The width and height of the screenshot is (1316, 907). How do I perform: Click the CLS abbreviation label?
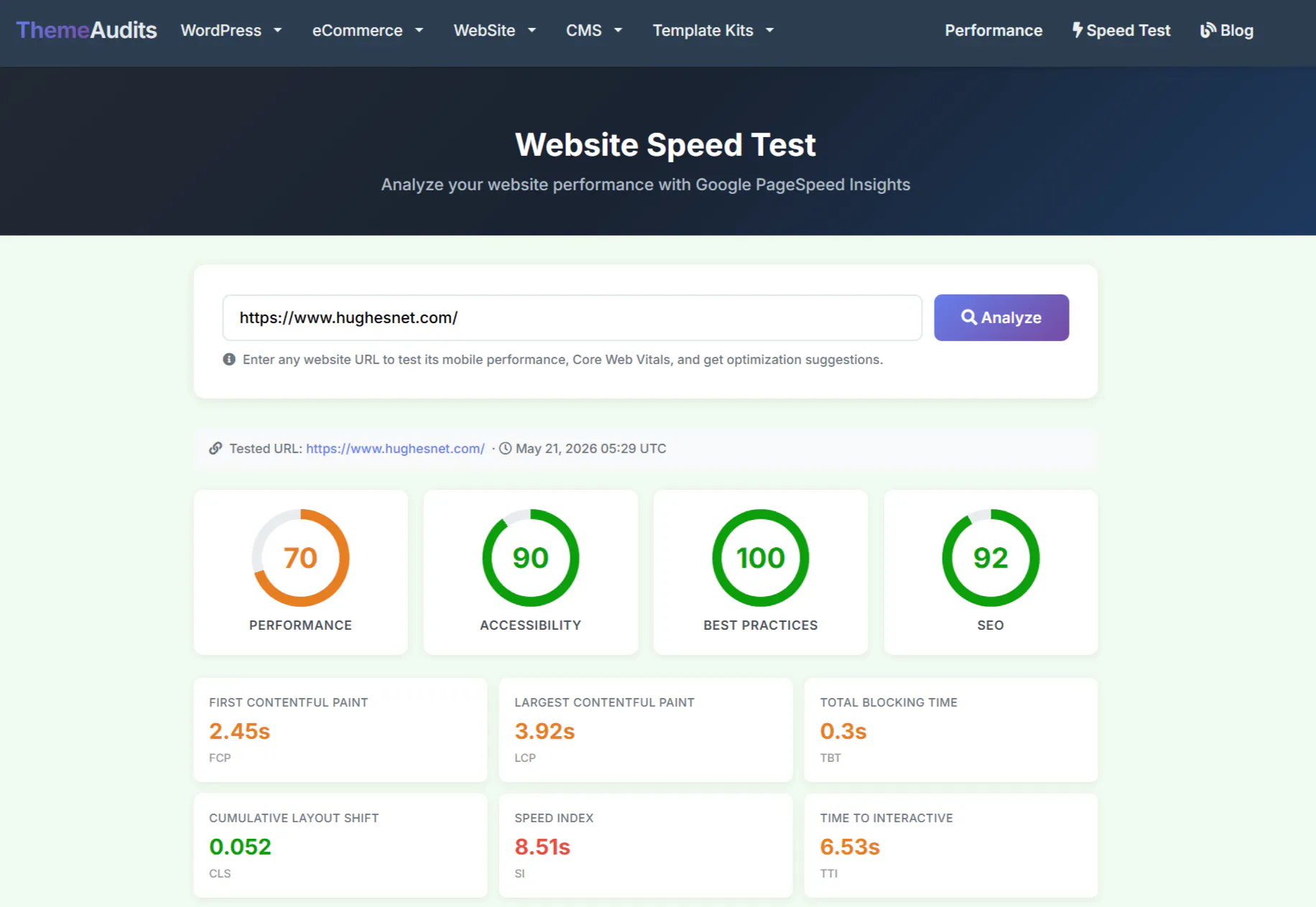pyautogui.click(x=220, y=873)
